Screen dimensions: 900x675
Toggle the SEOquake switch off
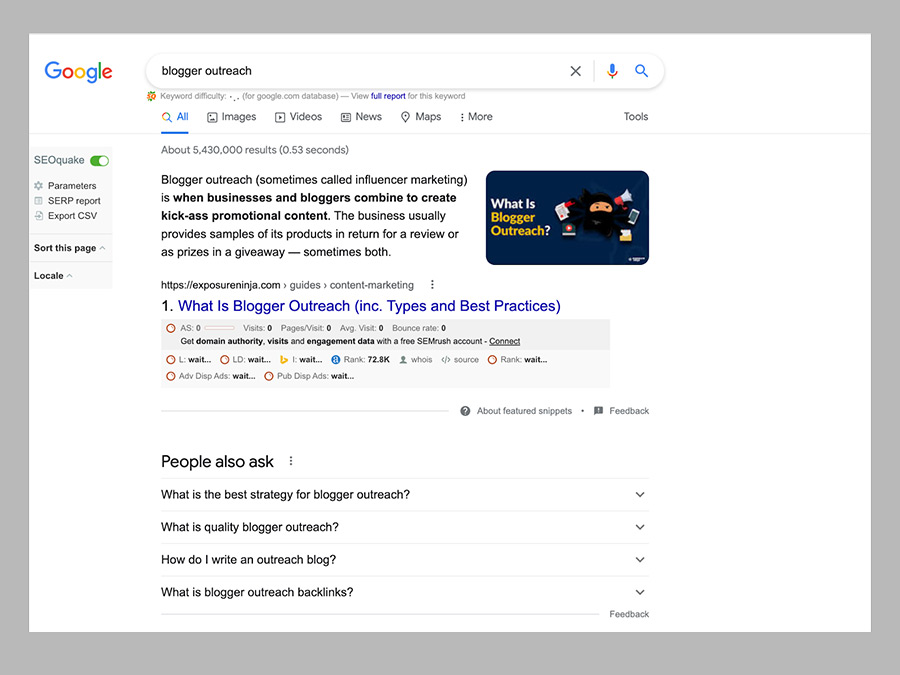pyautogui.click(x=99, y=160)
